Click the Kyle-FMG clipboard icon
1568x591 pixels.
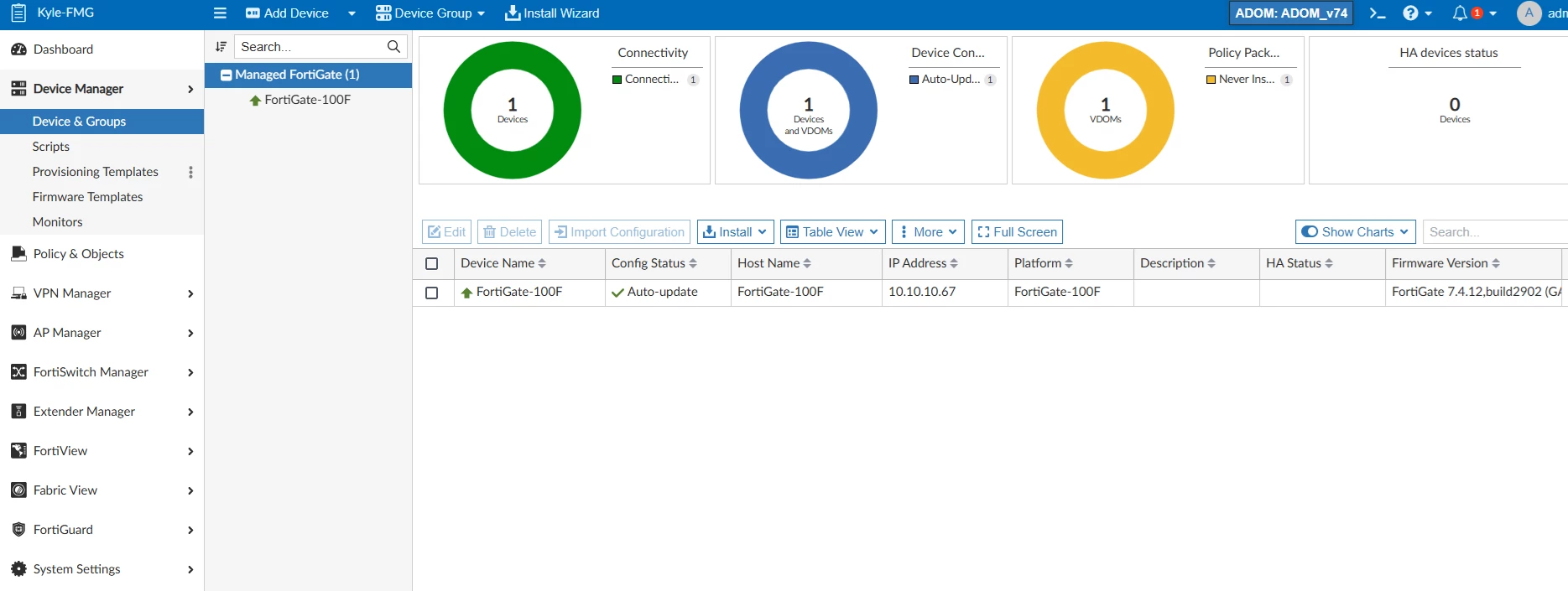18,13
